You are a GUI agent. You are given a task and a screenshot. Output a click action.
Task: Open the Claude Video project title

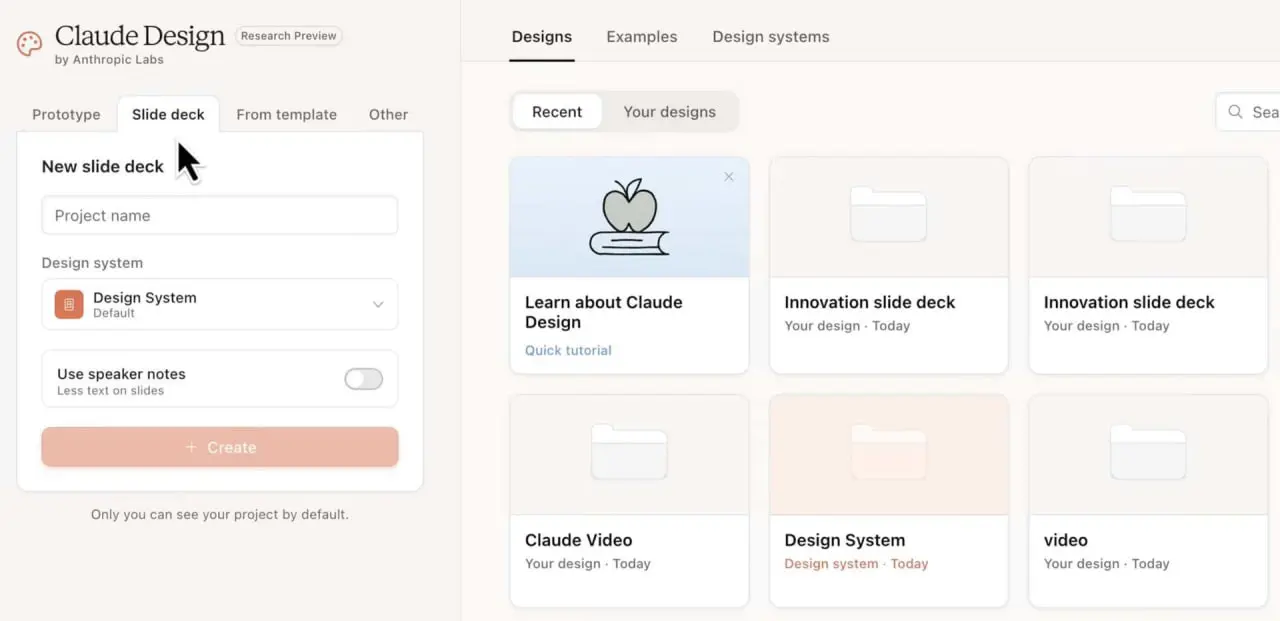pyautogui.click(x=579, y=540)
